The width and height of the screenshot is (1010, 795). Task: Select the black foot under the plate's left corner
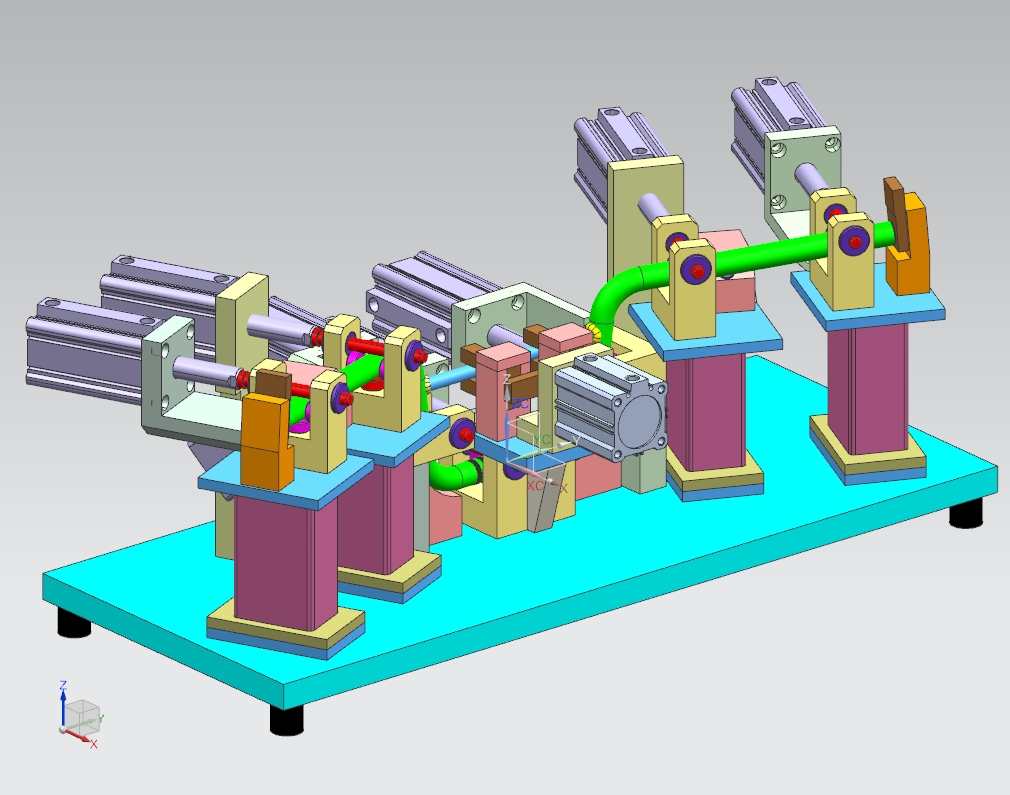pyautogui.click(x=72, y=624)
